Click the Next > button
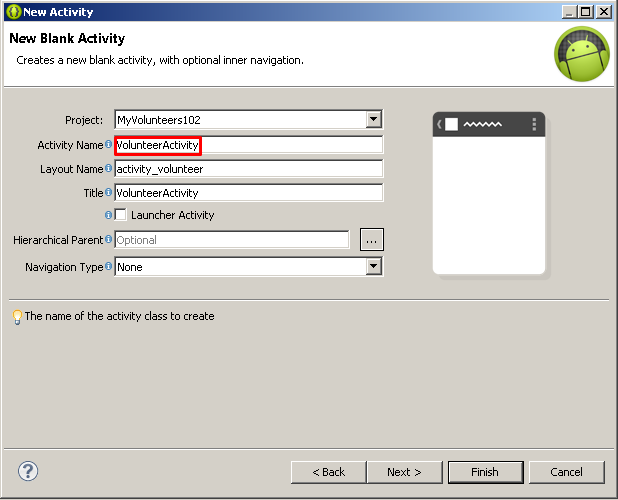 click(404, 472)
